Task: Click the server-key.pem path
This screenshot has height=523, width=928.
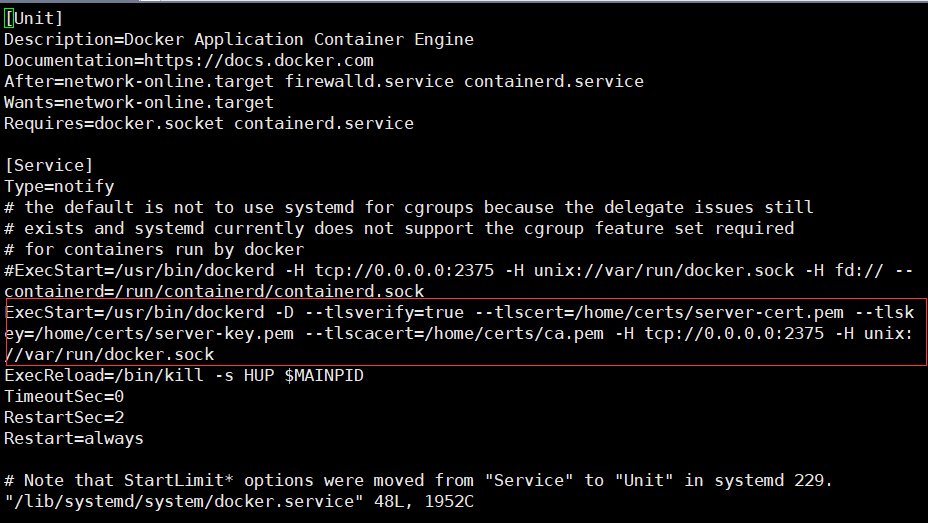Action: point(164,334)
